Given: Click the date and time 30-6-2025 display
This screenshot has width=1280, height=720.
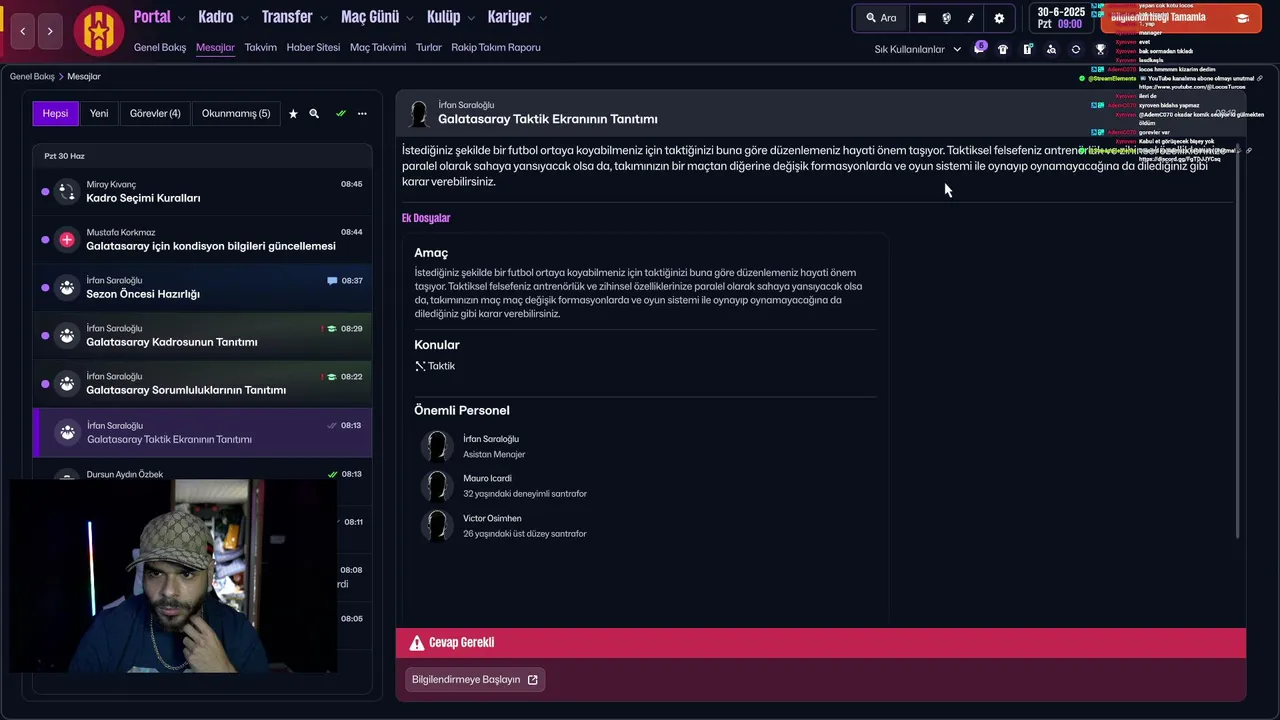Looking at the screenshot, I should (x=1060, y=18).
